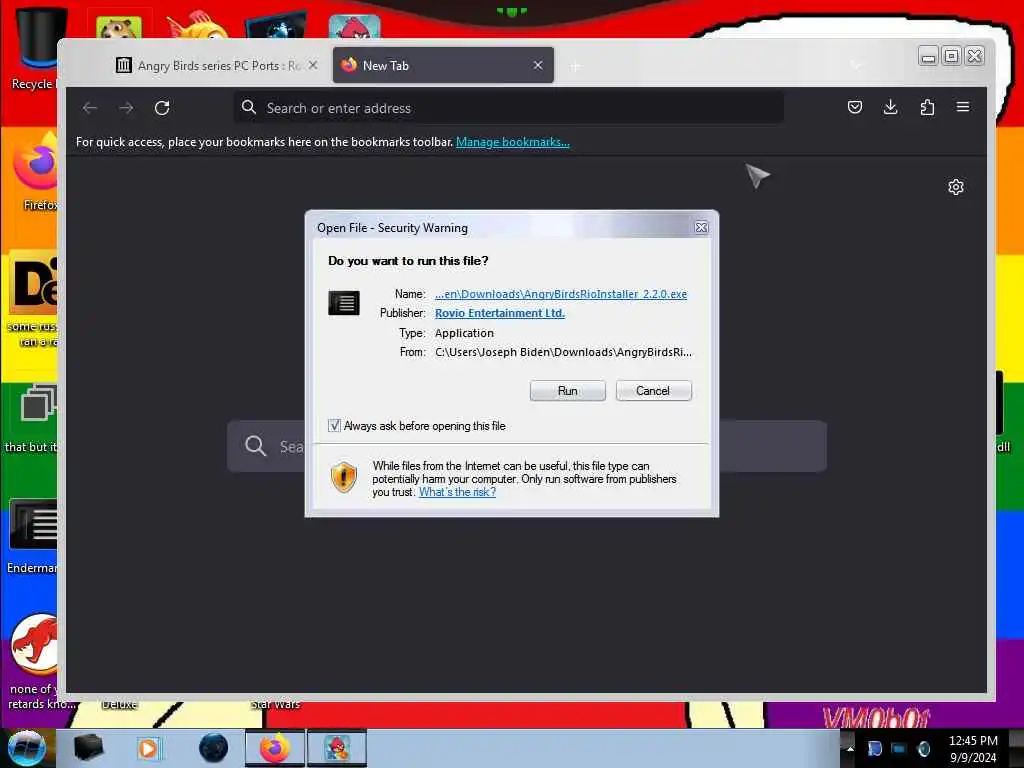Click the Angry Birds taskbar button
This screenshot has width=1024, height=768.
click(337, 748)
